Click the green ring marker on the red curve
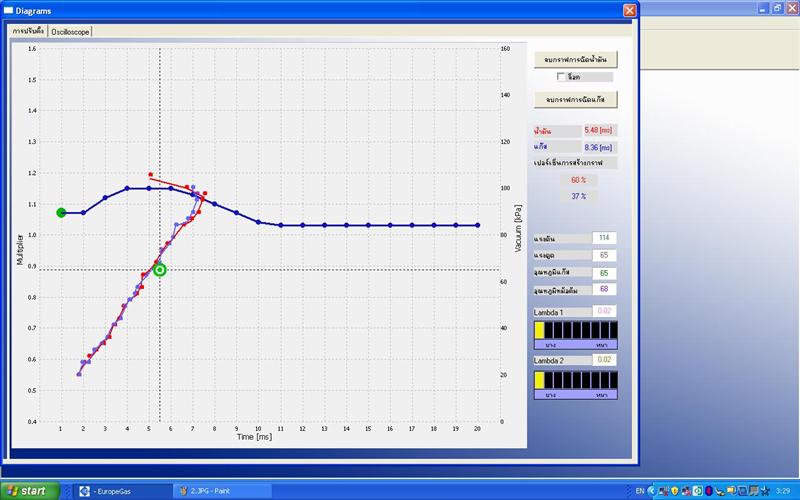 tap(160, 270)
